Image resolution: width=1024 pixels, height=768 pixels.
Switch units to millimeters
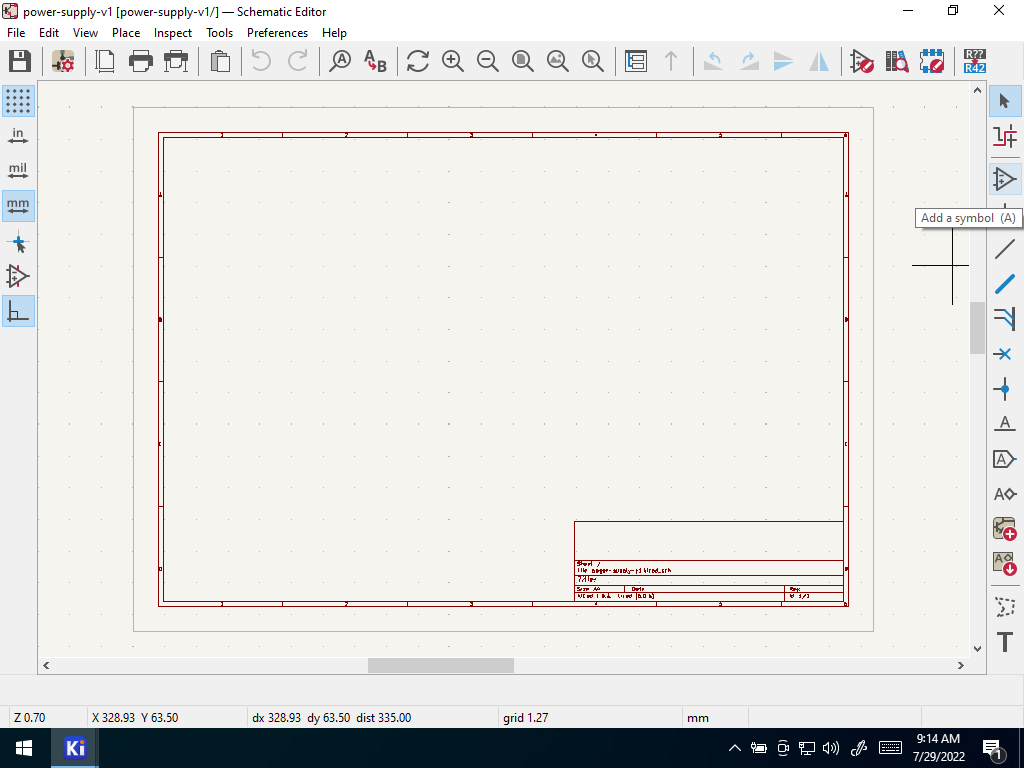tap(18, 206)
